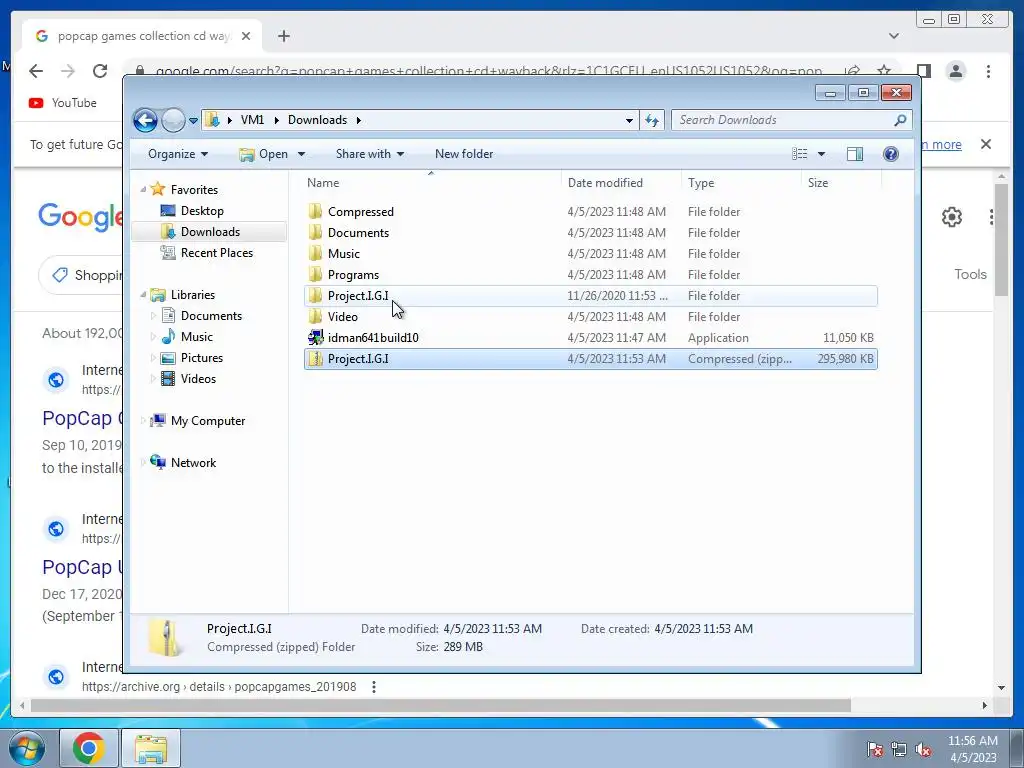
Task: Sort by Type column header
Action: [x=741, y=183]
